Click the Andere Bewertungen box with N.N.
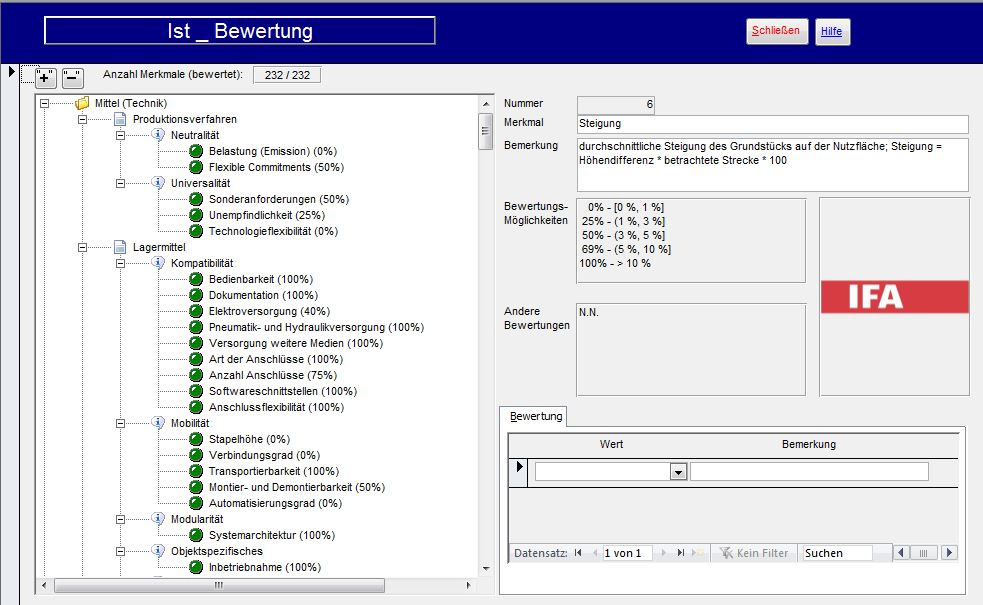The height and width of the screenshot is (605, 983). (691, 350)
